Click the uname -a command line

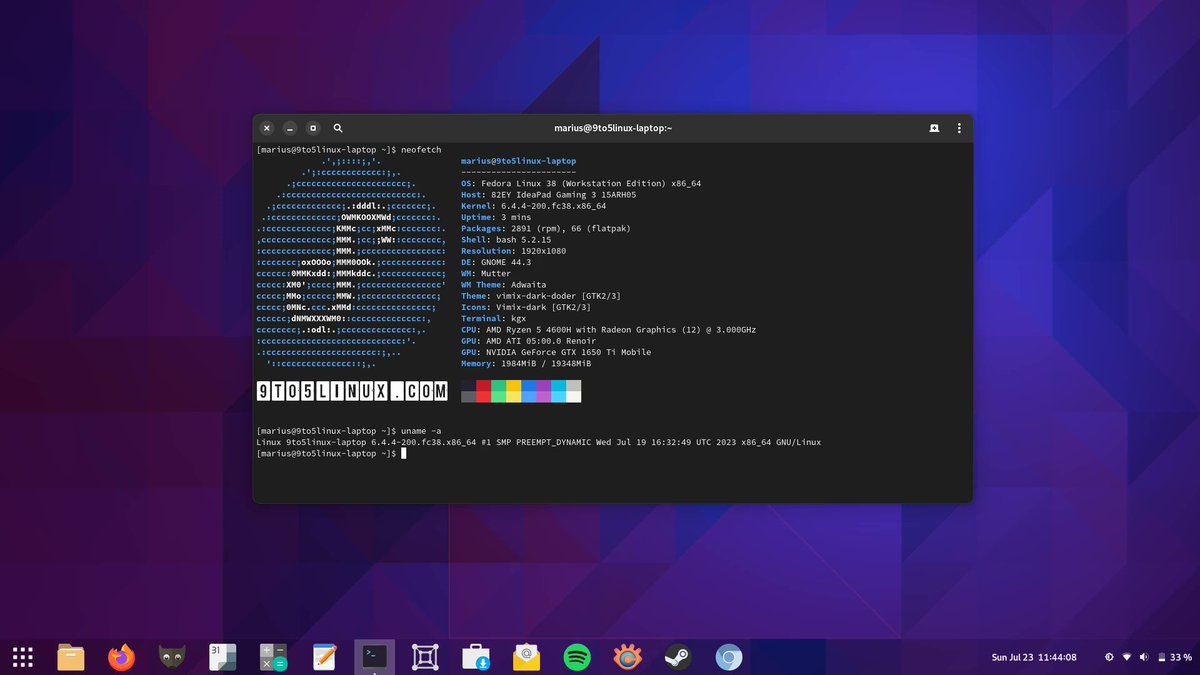pyautogui.click(x=349, y=430)
